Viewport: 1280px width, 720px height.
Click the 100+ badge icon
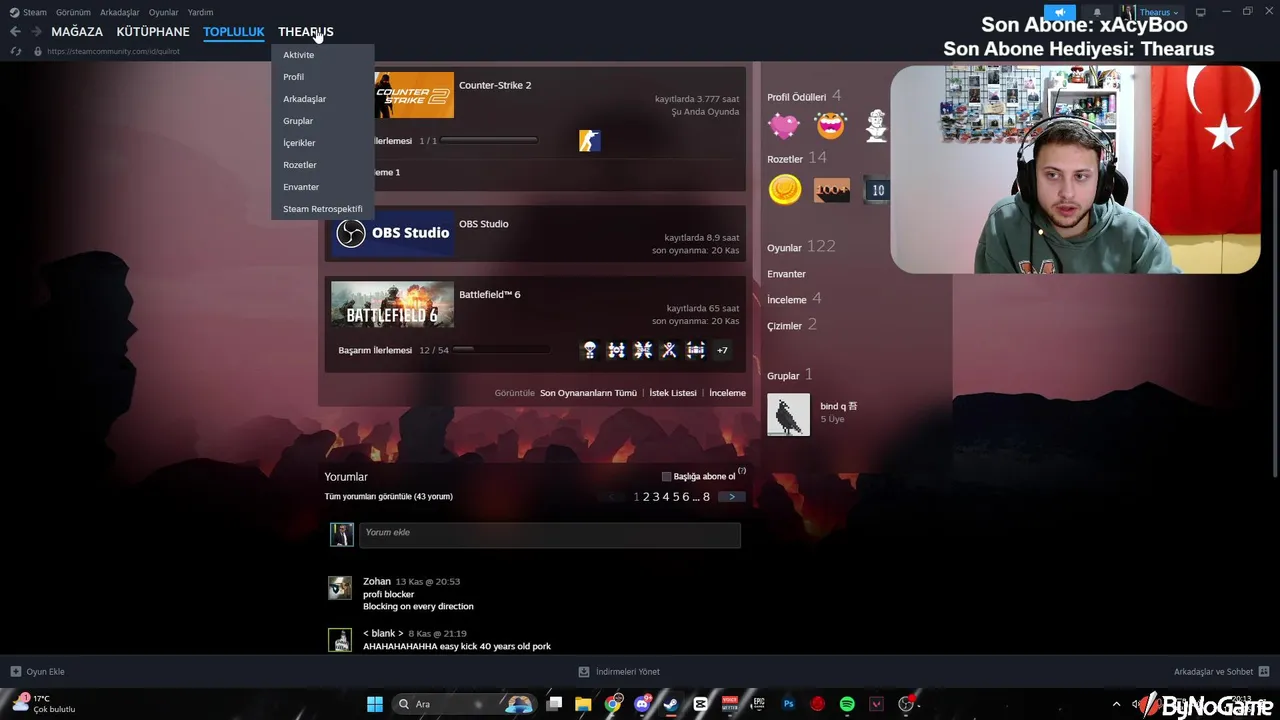click(x=831, y=190)
